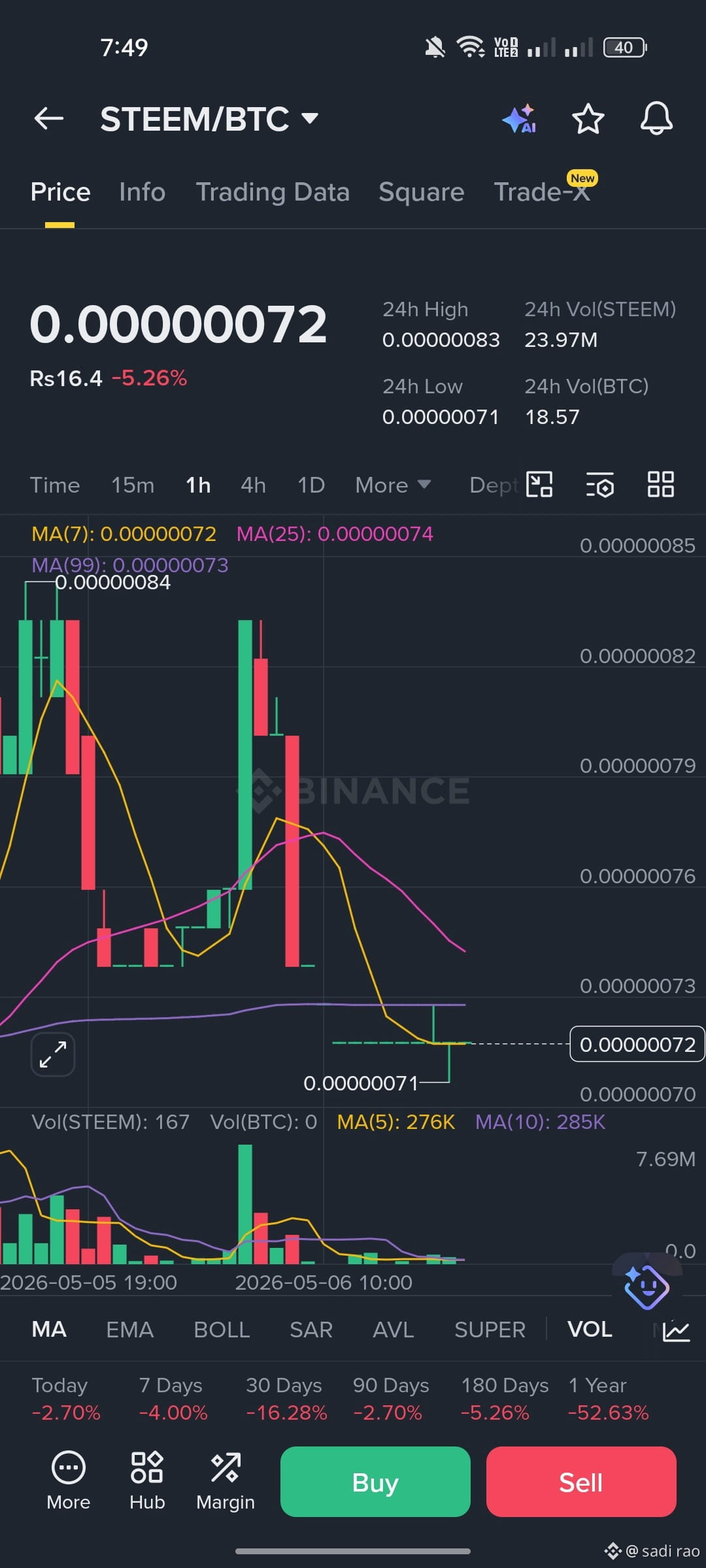Add STEEM/BTC to favorites with star
706x1568 pixels.
[x=588, y=119]
